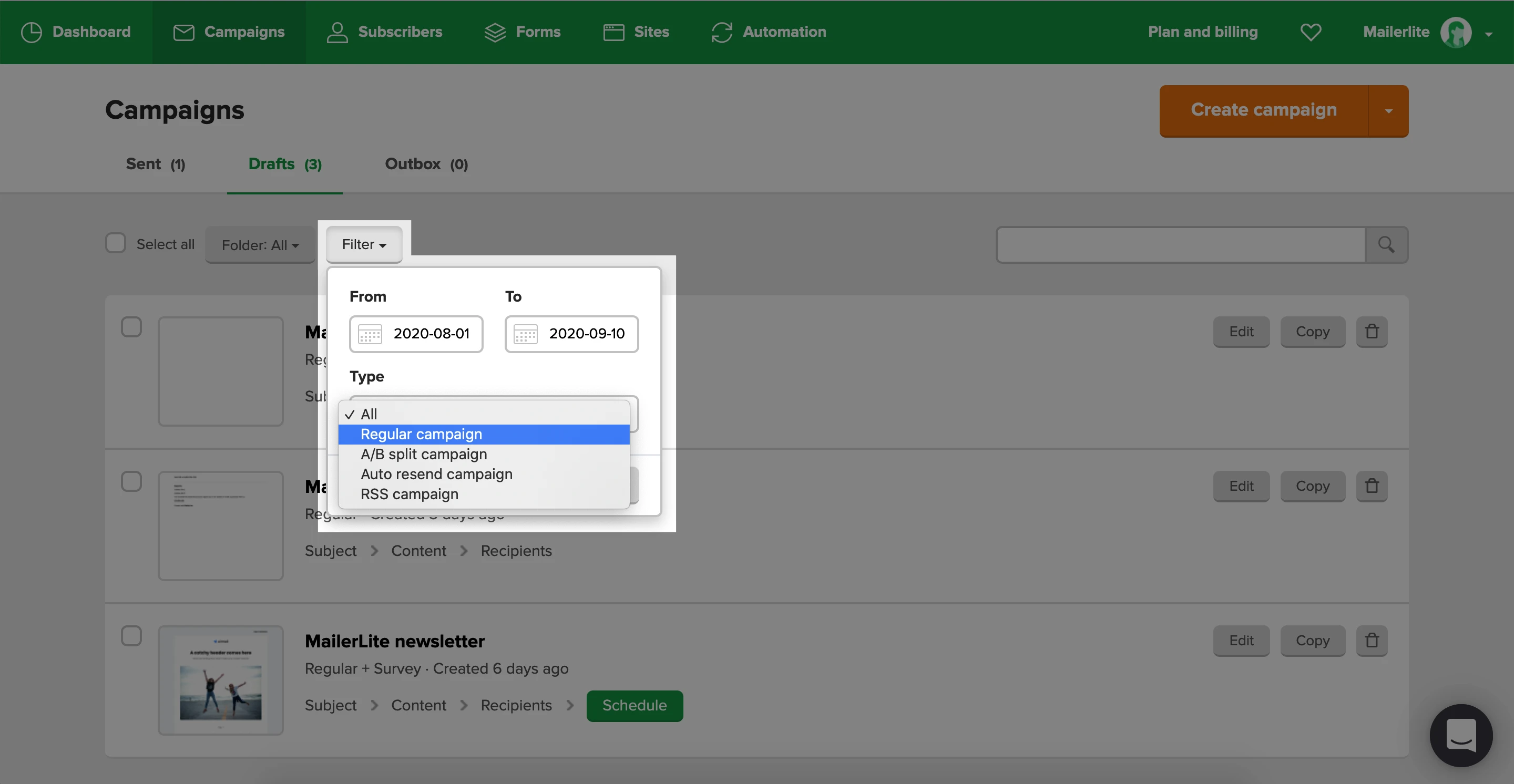Open the MailerLite newsletter thumbnail
Image resolution: width=1514 pixels, height=784 pixels.
tap(220, 680)
